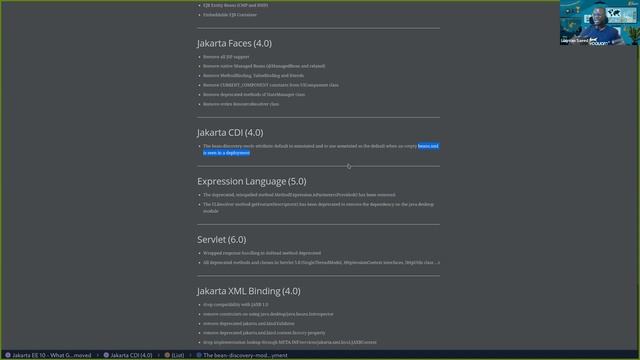Click the Servlet (6.0) heading

coord(222,240)
